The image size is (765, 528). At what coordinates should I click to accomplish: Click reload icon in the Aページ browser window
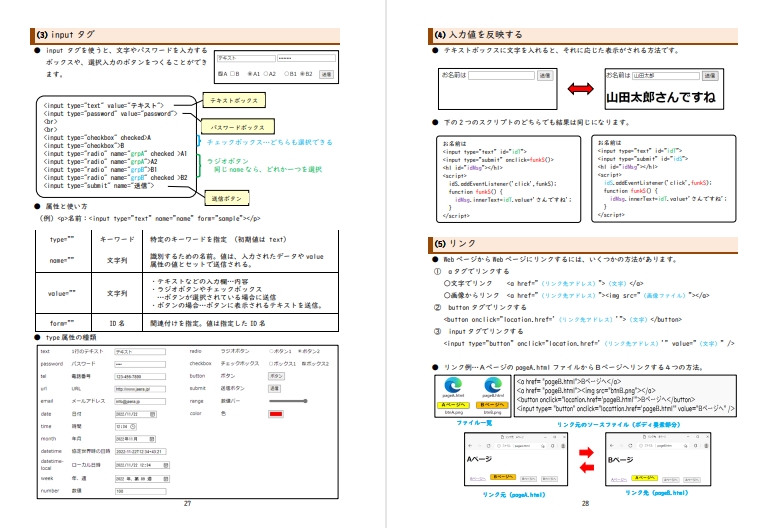pyautogui.click(x=488, y=446)
